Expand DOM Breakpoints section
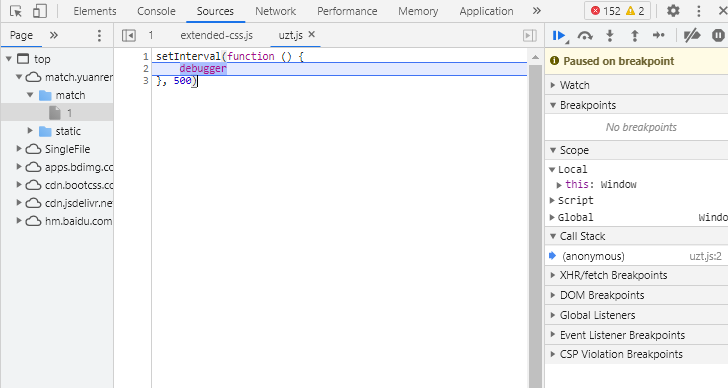The height and width of the screenshot is (388, 728). pos(553,295)
